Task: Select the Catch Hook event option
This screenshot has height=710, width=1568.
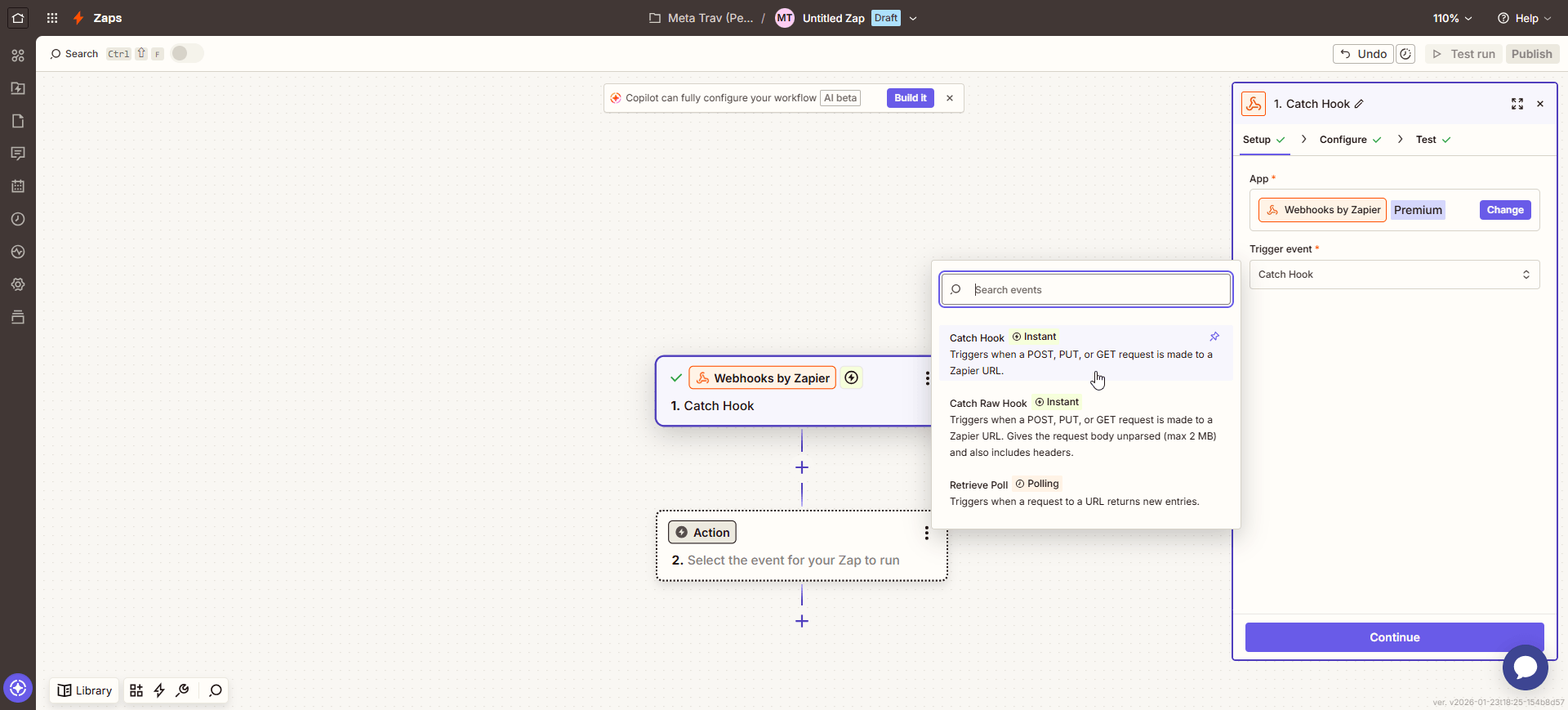Action: [1085, 353]
